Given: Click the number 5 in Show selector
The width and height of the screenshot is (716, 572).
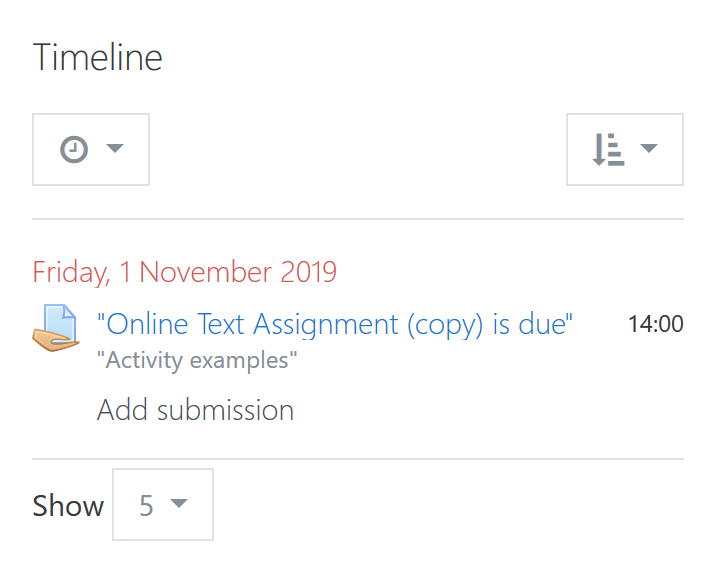Looking at the screenshot, I should 146,506.
